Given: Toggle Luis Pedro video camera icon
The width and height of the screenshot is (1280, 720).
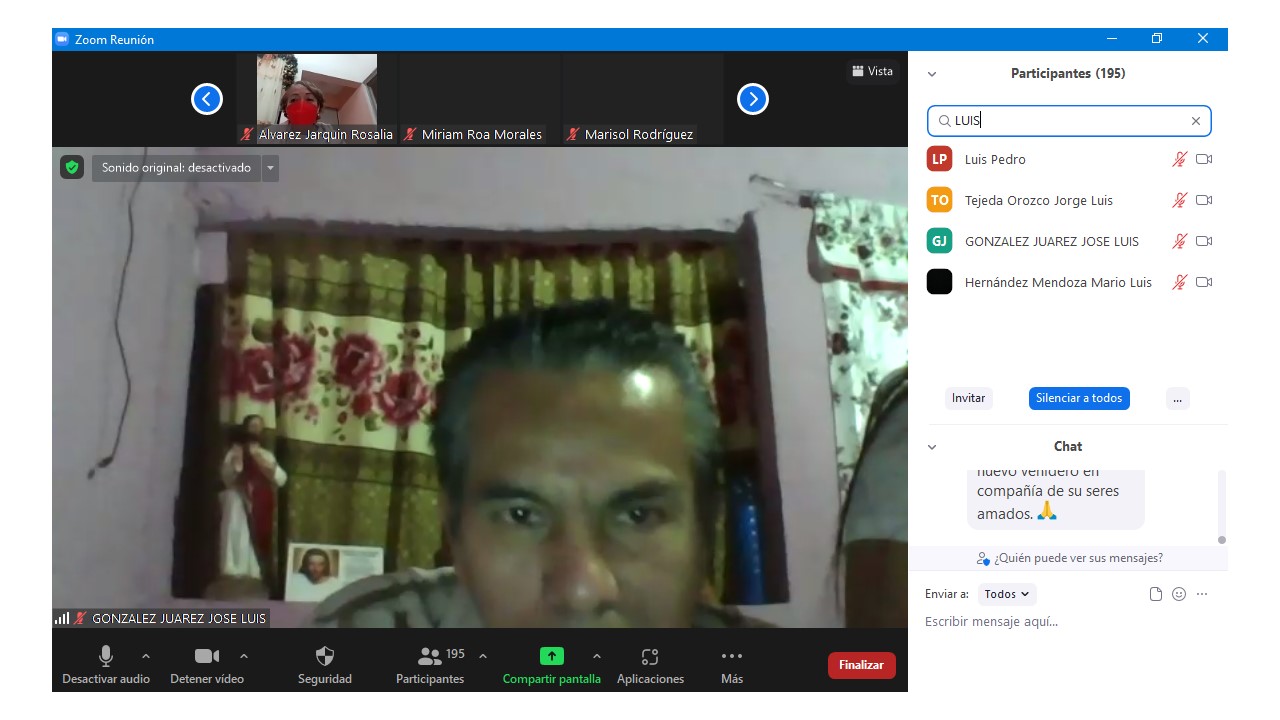Looking at the screenshot, I should click(1204, 159).
